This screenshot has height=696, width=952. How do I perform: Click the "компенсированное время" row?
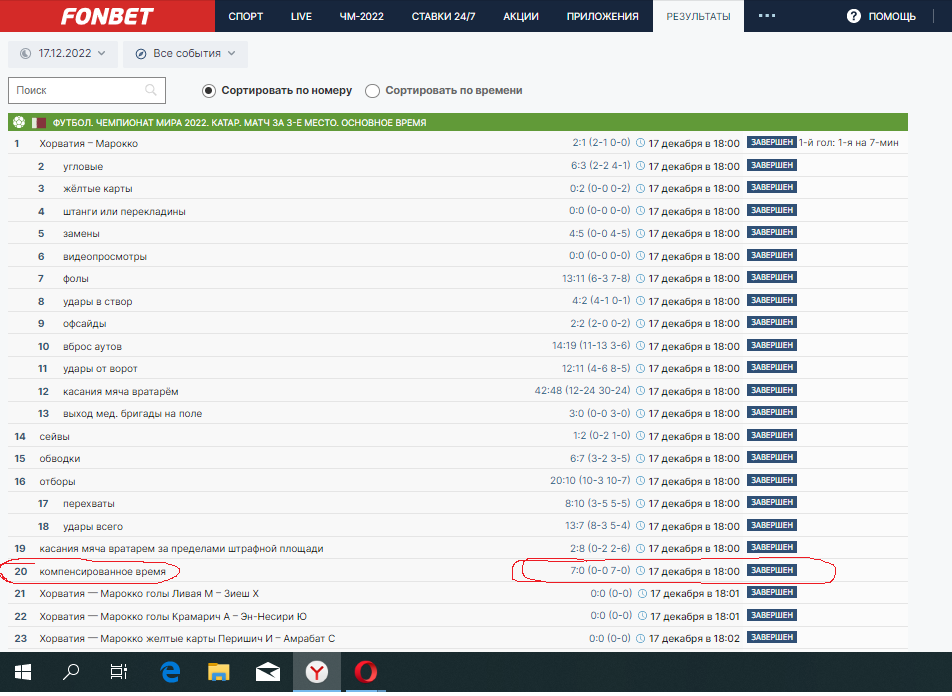(102, 571)
